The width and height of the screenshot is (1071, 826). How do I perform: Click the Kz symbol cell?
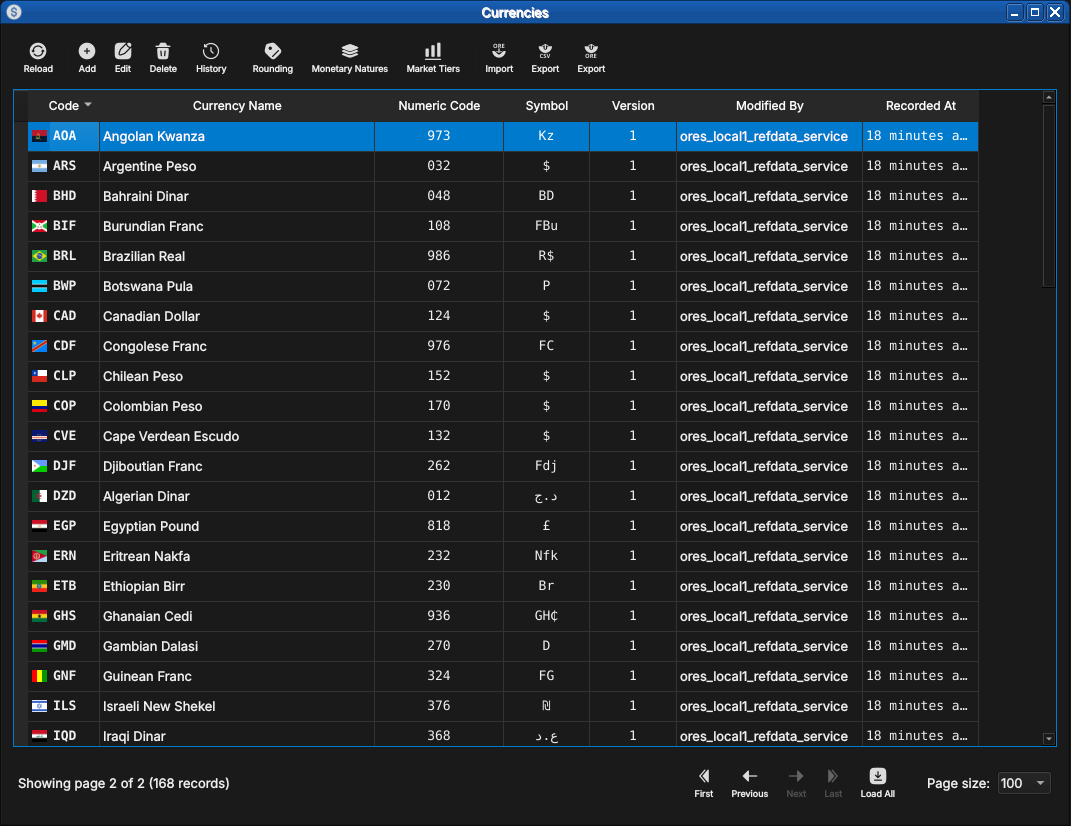click(546, 136)
